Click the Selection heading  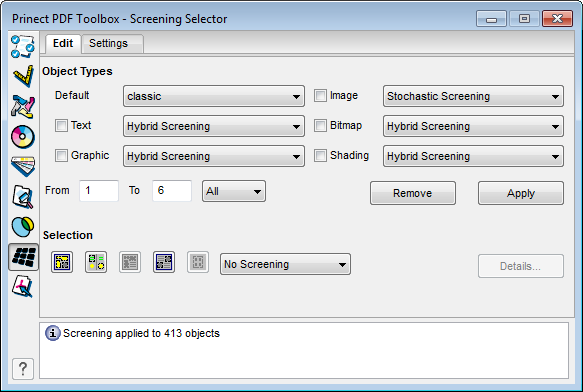click(68, 235)
